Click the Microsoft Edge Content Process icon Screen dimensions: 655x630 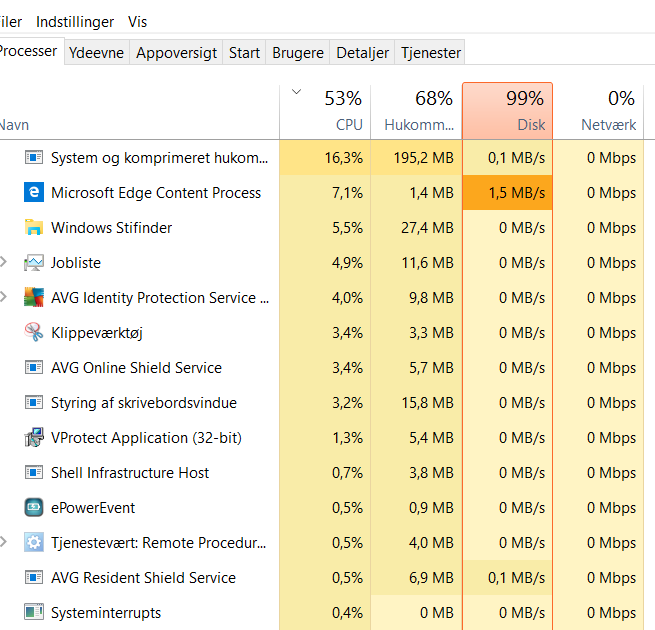pos(34,193)
